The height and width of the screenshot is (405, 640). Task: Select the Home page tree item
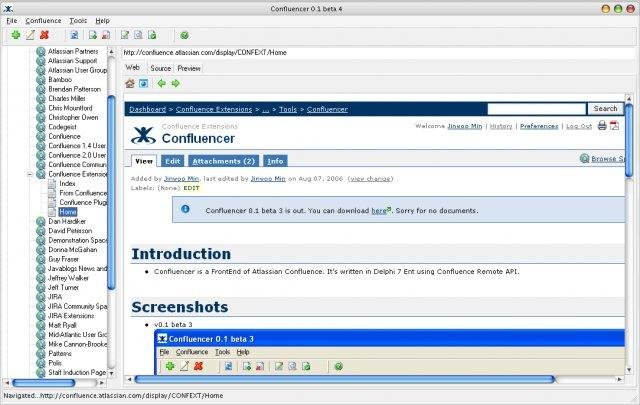[67, 212]
